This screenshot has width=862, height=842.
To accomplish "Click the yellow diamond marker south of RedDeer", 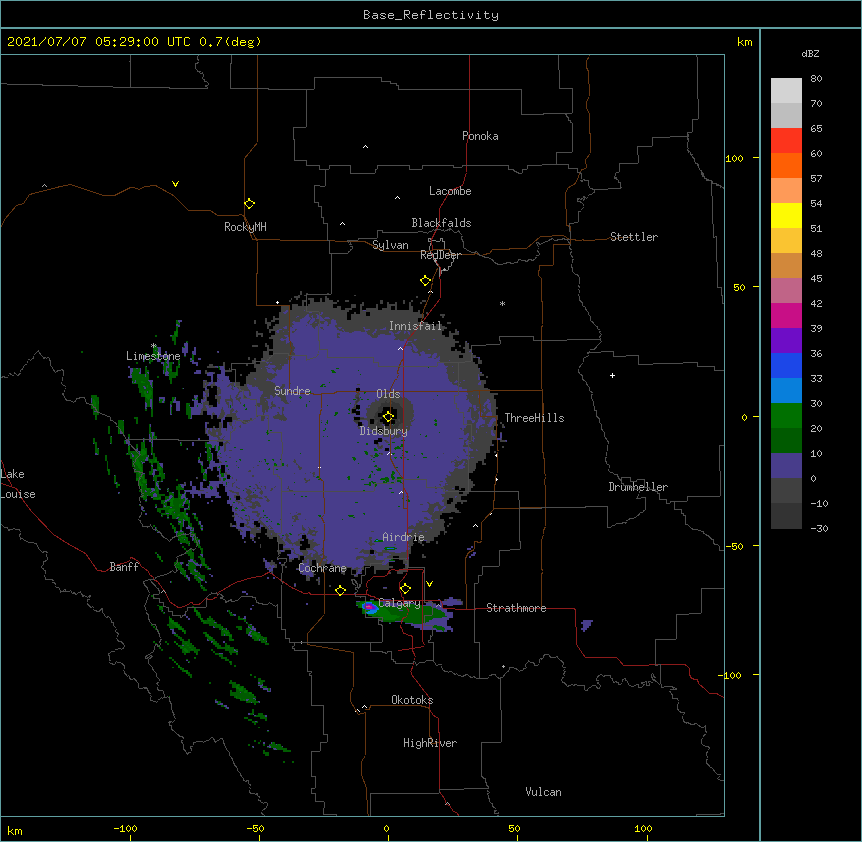I will tap(425, 281).
